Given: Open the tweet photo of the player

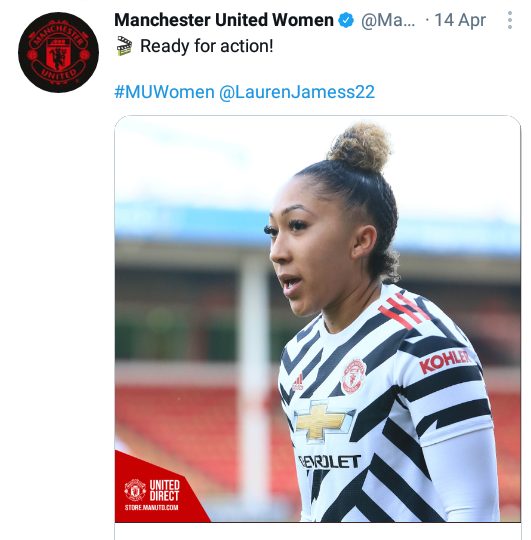Looking at the screenshot, I should pyautogui.click(x=317, y=319).
